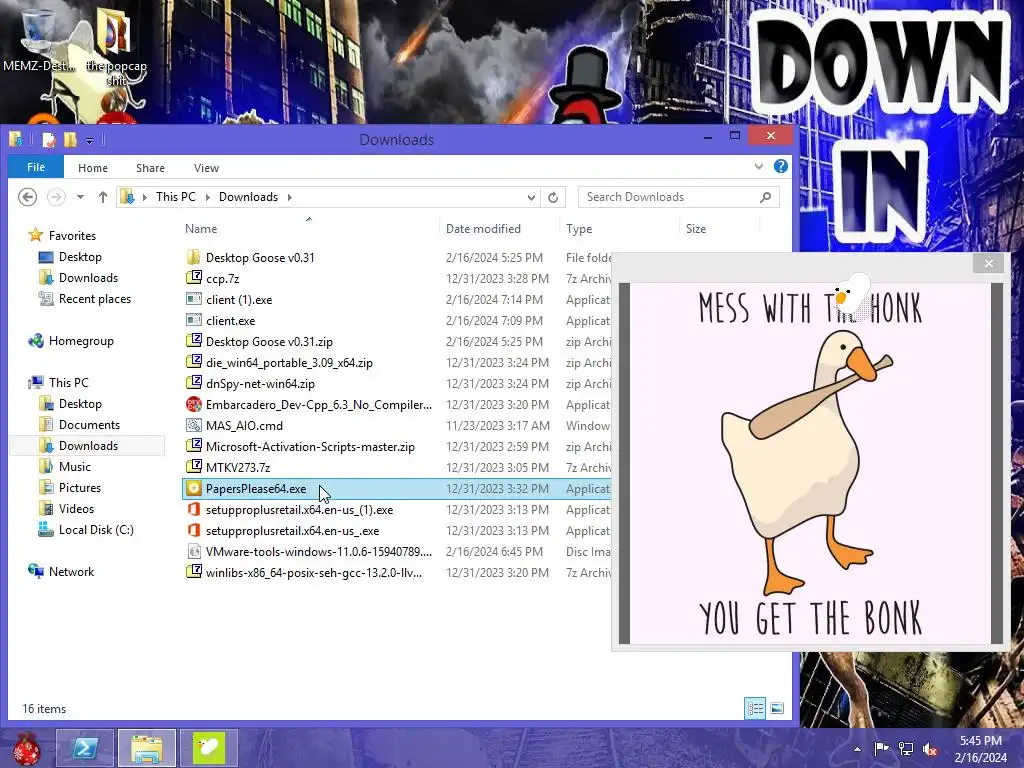
Task: Switch to the Home ribbon tab
Action: pos(93,168)
